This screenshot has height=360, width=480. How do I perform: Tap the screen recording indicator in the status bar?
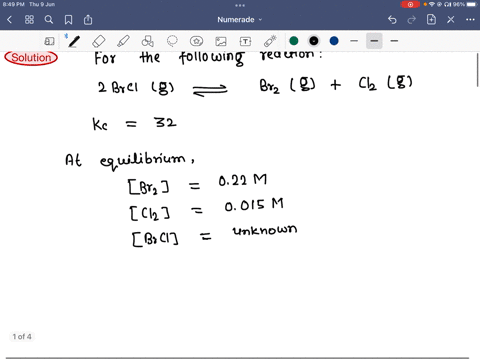[x=410, y=4]
